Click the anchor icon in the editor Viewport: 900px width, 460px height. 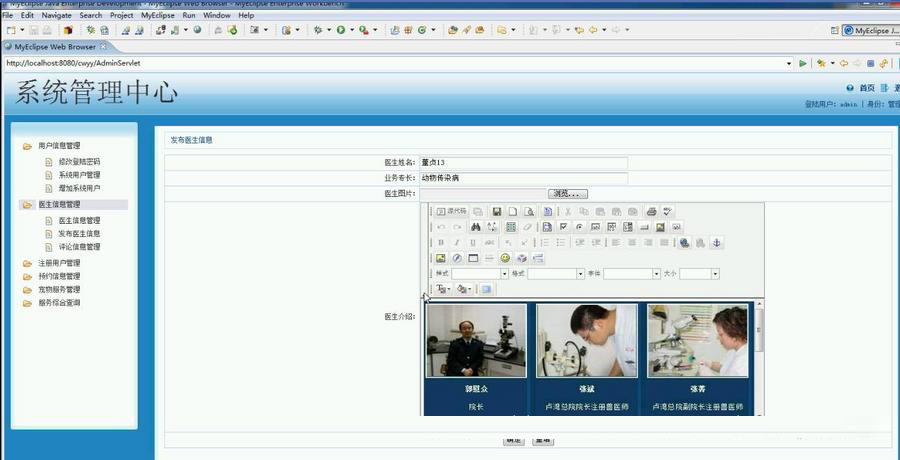tap(716, 243)
